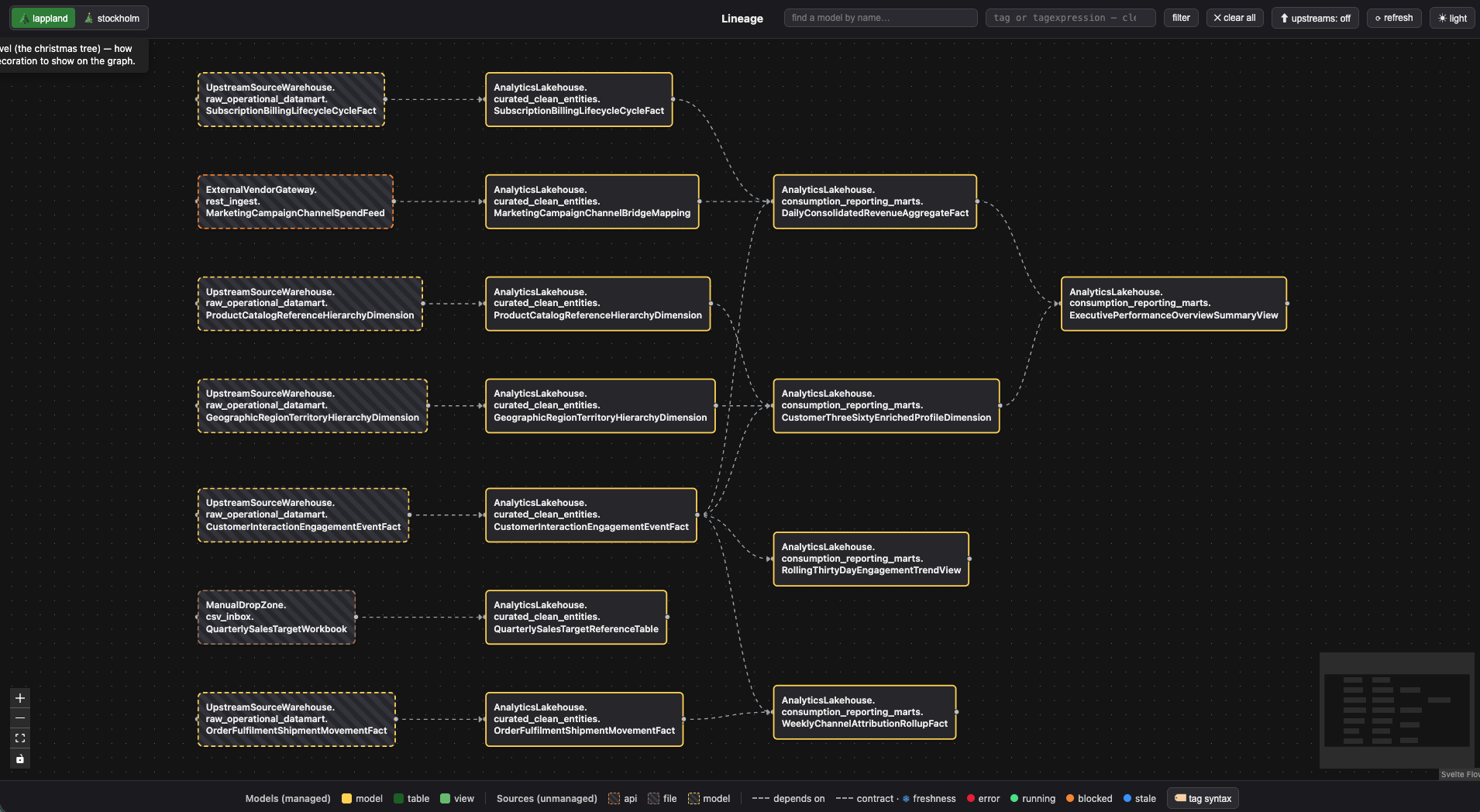Select the DailyConsolidatedRevenueAggregateFact node
Viewport: 1480px width, 812px height.
coord(875,201)
